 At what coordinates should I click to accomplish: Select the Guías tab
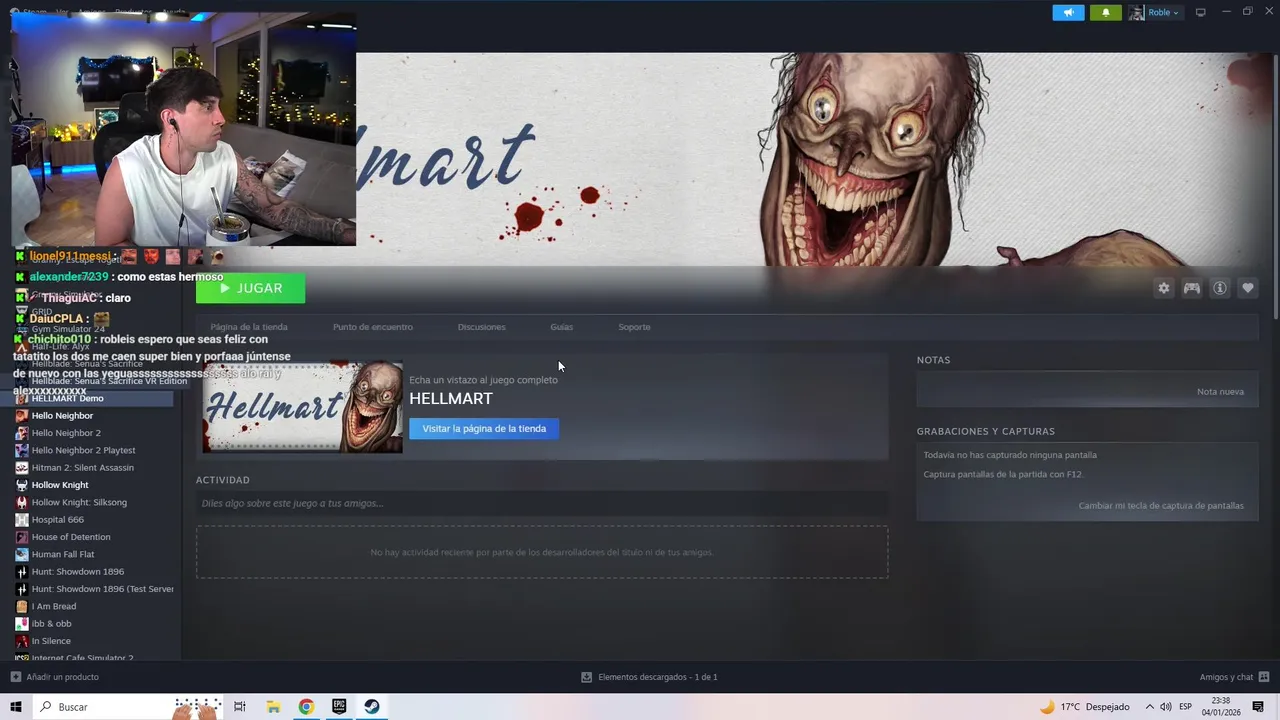tap(561, 327)
